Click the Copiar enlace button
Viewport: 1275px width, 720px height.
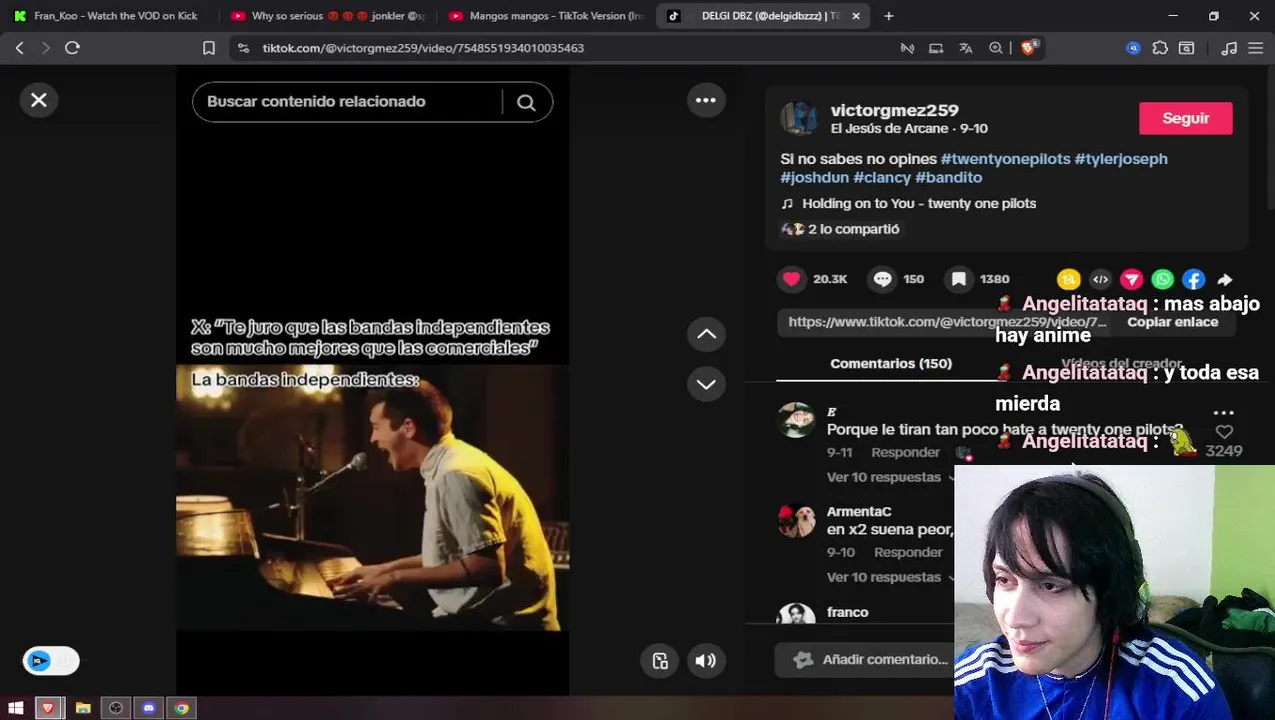point(1172,322)
